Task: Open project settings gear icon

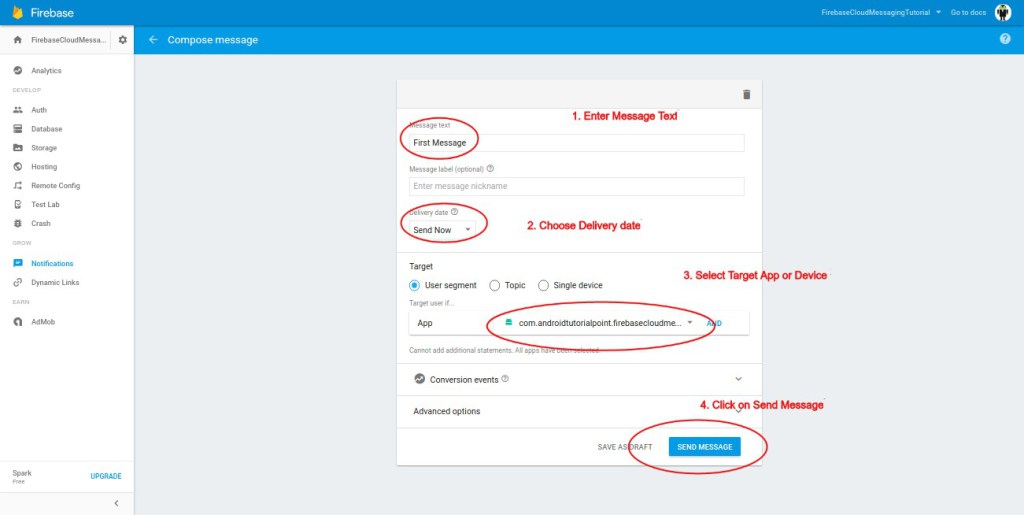Action: (122, 40)
